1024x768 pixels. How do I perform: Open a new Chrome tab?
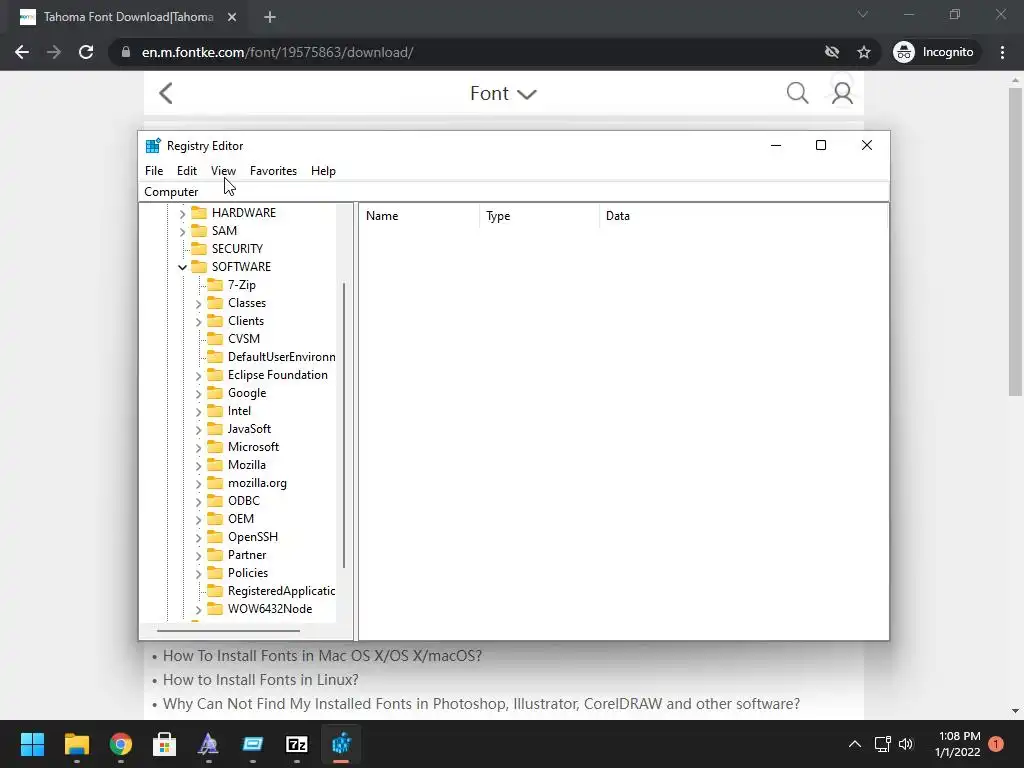click(x=270, y=17)
